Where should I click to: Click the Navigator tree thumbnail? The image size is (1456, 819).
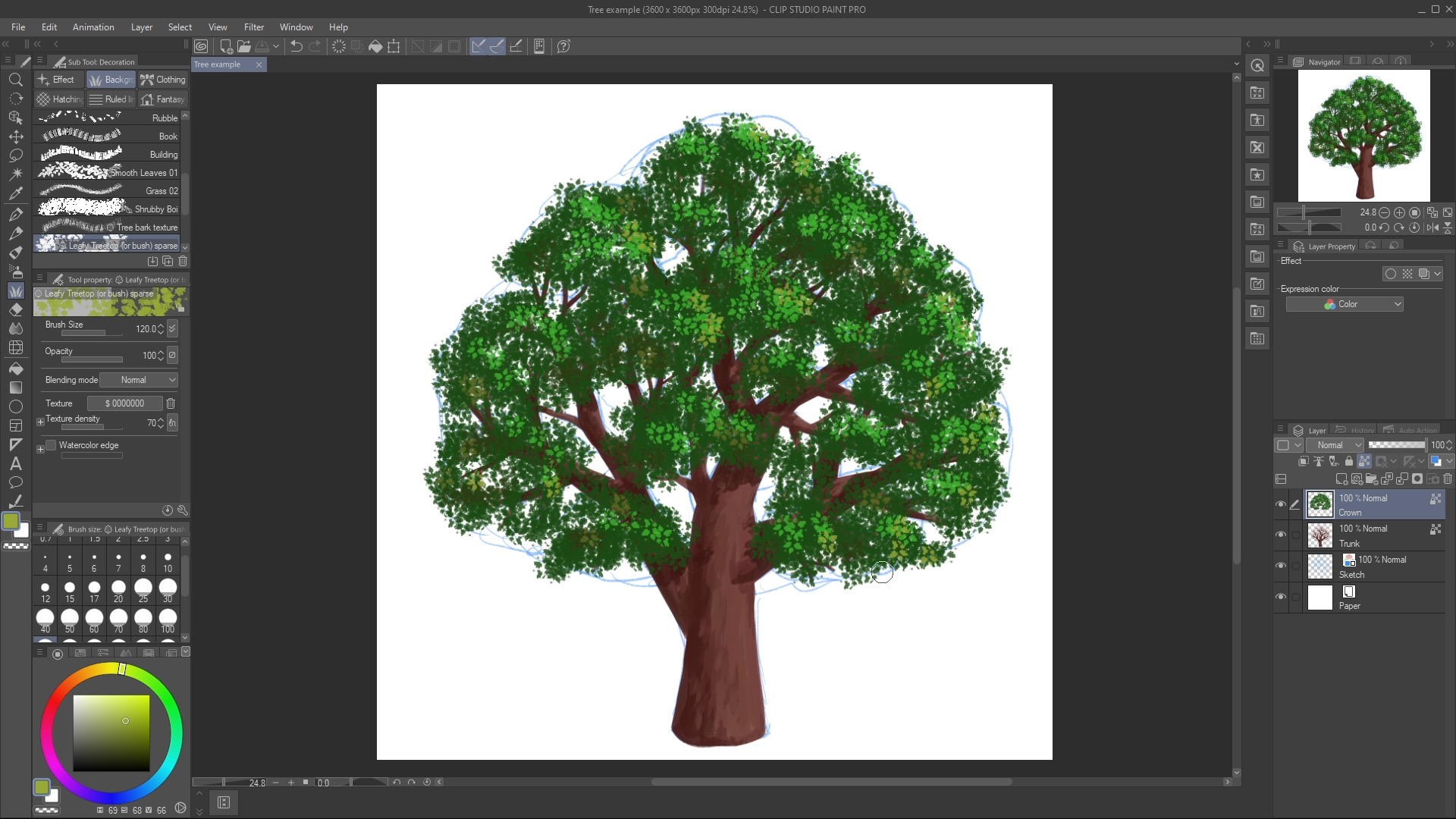pyautogui.click(x=1363, y=135)
